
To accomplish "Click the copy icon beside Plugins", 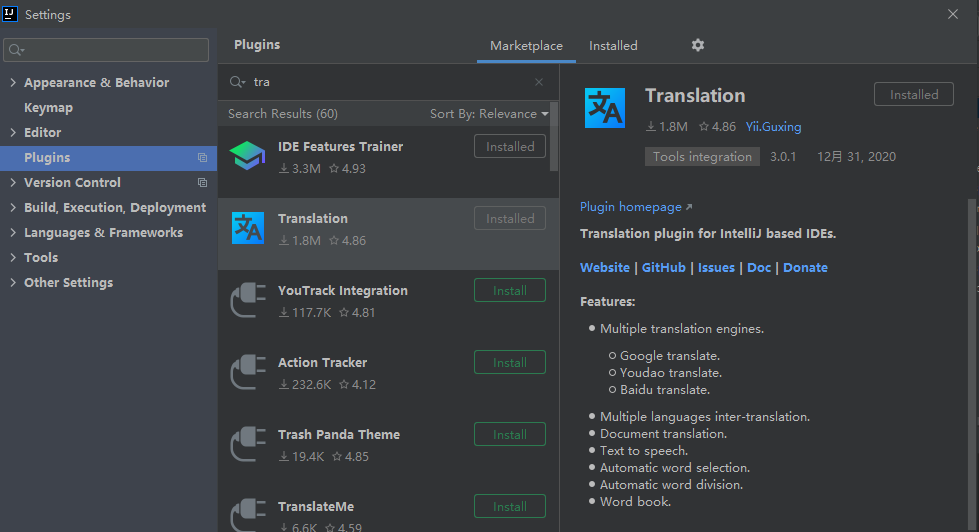I will coord(202,158).
